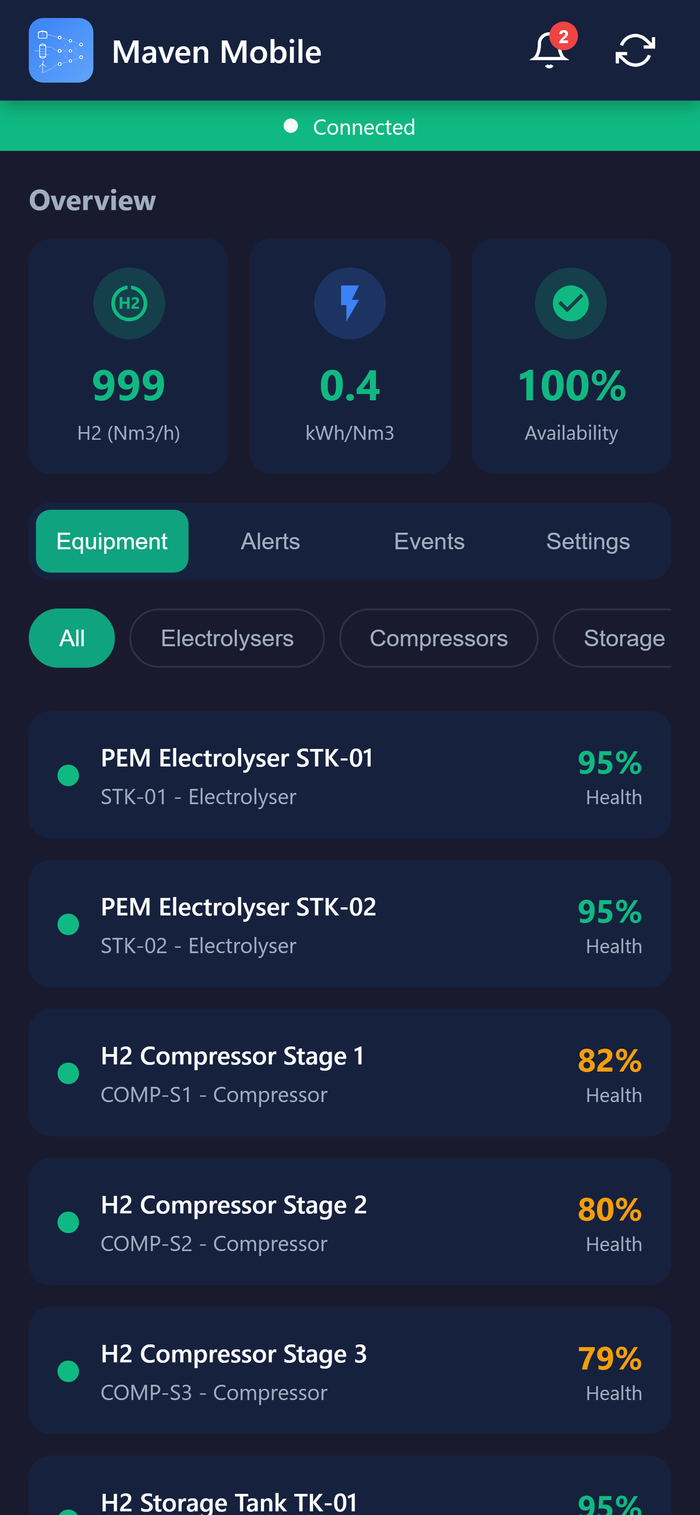Click the availability checkmark icon
This screenshot has width=700, height=1515.
pos(571,303)
